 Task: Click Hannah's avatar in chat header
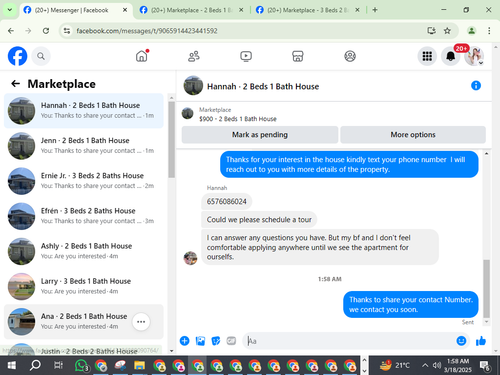193,86
